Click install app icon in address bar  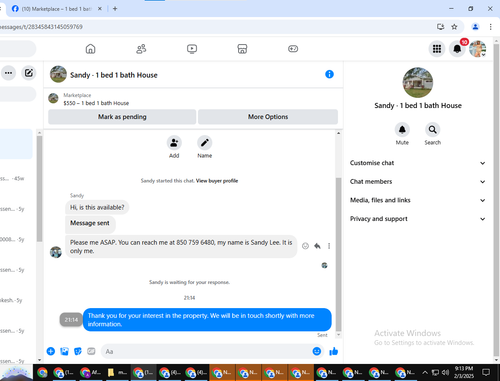pos(440,27)
